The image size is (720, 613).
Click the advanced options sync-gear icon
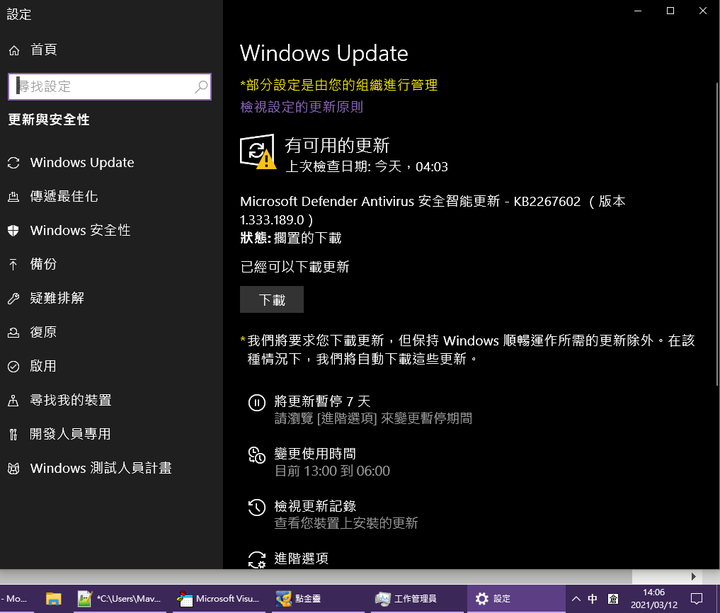(x=257, y=560)
